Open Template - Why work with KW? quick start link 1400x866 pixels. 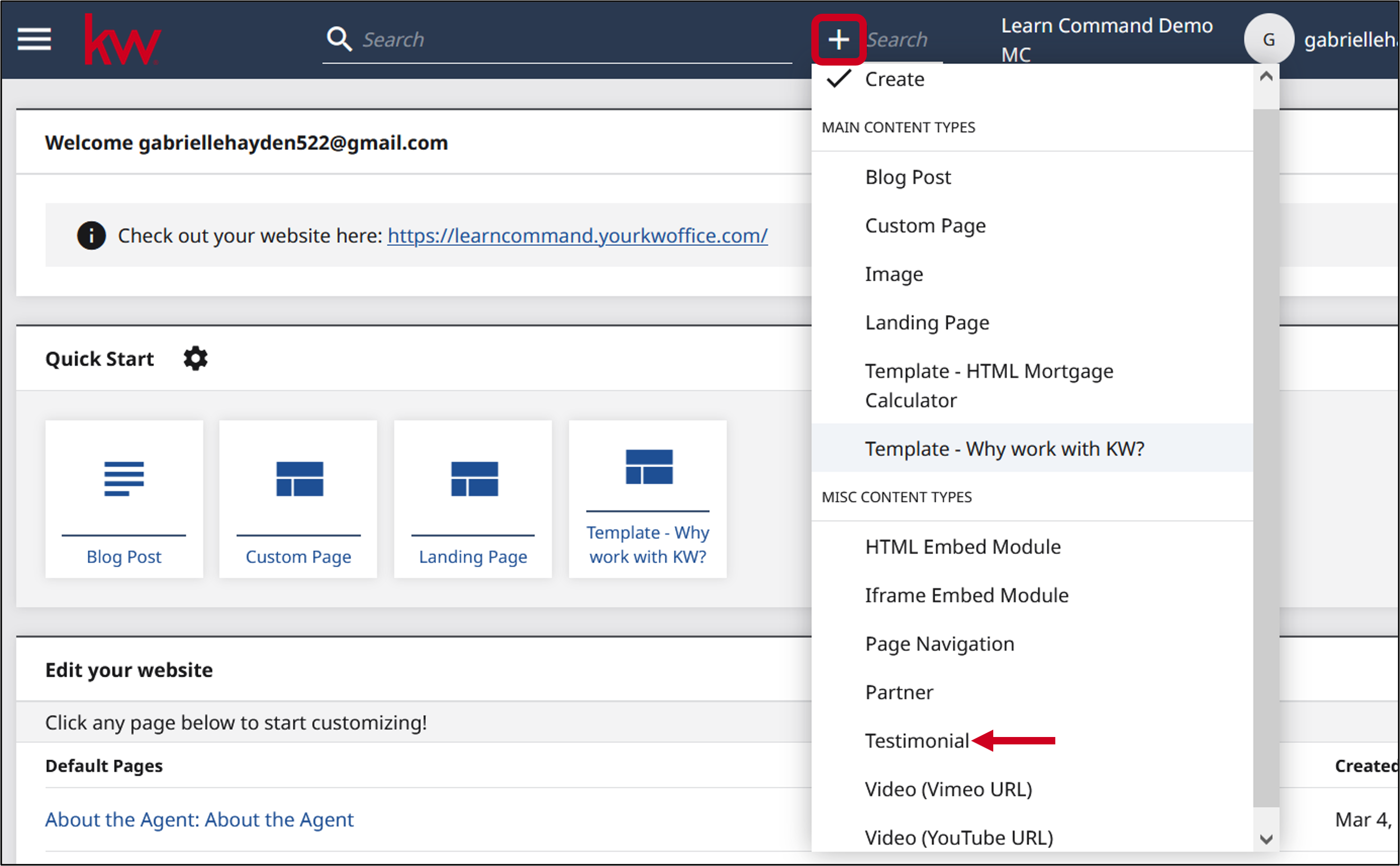point(648,545)
